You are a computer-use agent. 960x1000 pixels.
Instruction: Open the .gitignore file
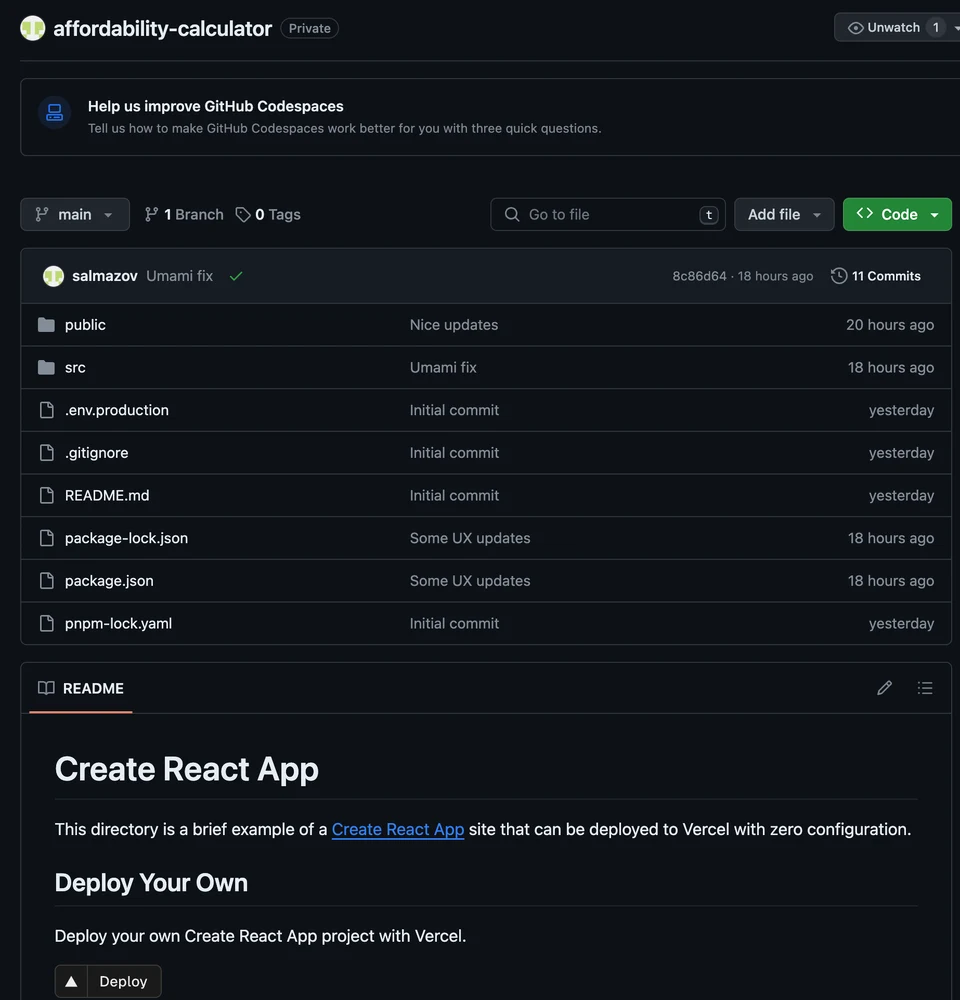point(96,453)
